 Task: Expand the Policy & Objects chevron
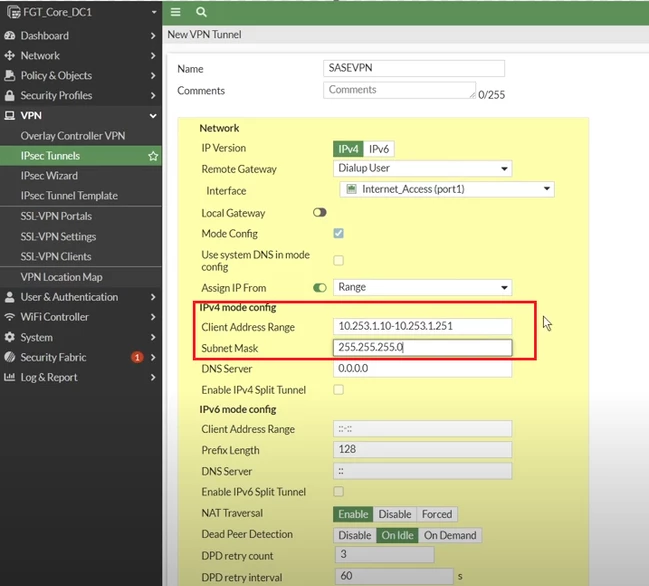coord(153,76)
